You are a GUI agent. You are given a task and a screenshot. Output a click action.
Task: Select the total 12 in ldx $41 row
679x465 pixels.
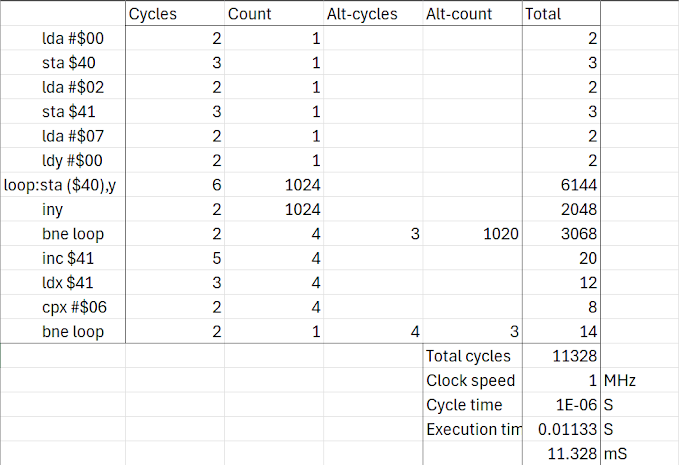pyautogui.click(x=561, y=283)
